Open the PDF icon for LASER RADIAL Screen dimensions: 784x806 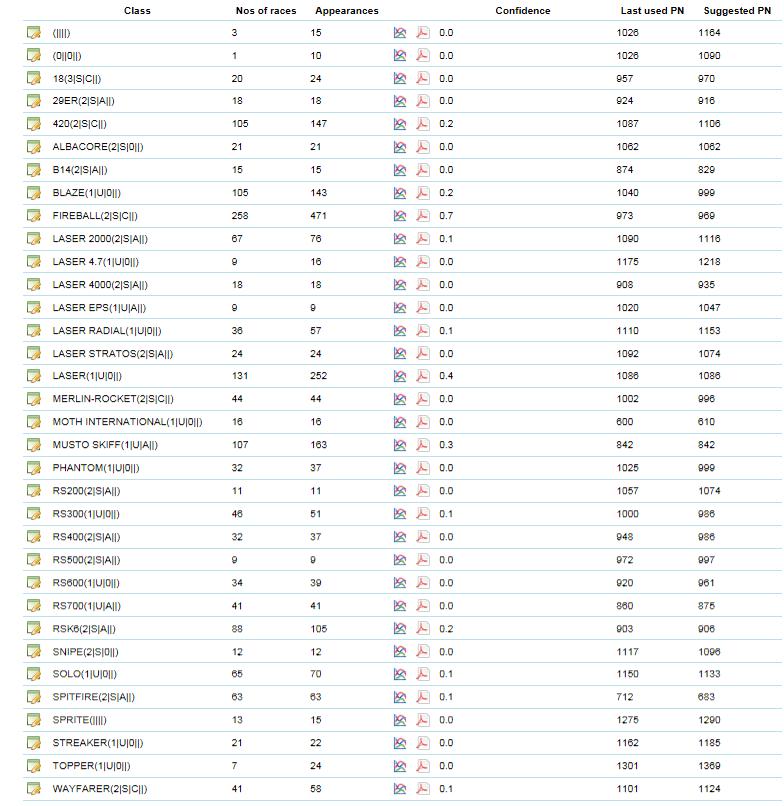423,331
